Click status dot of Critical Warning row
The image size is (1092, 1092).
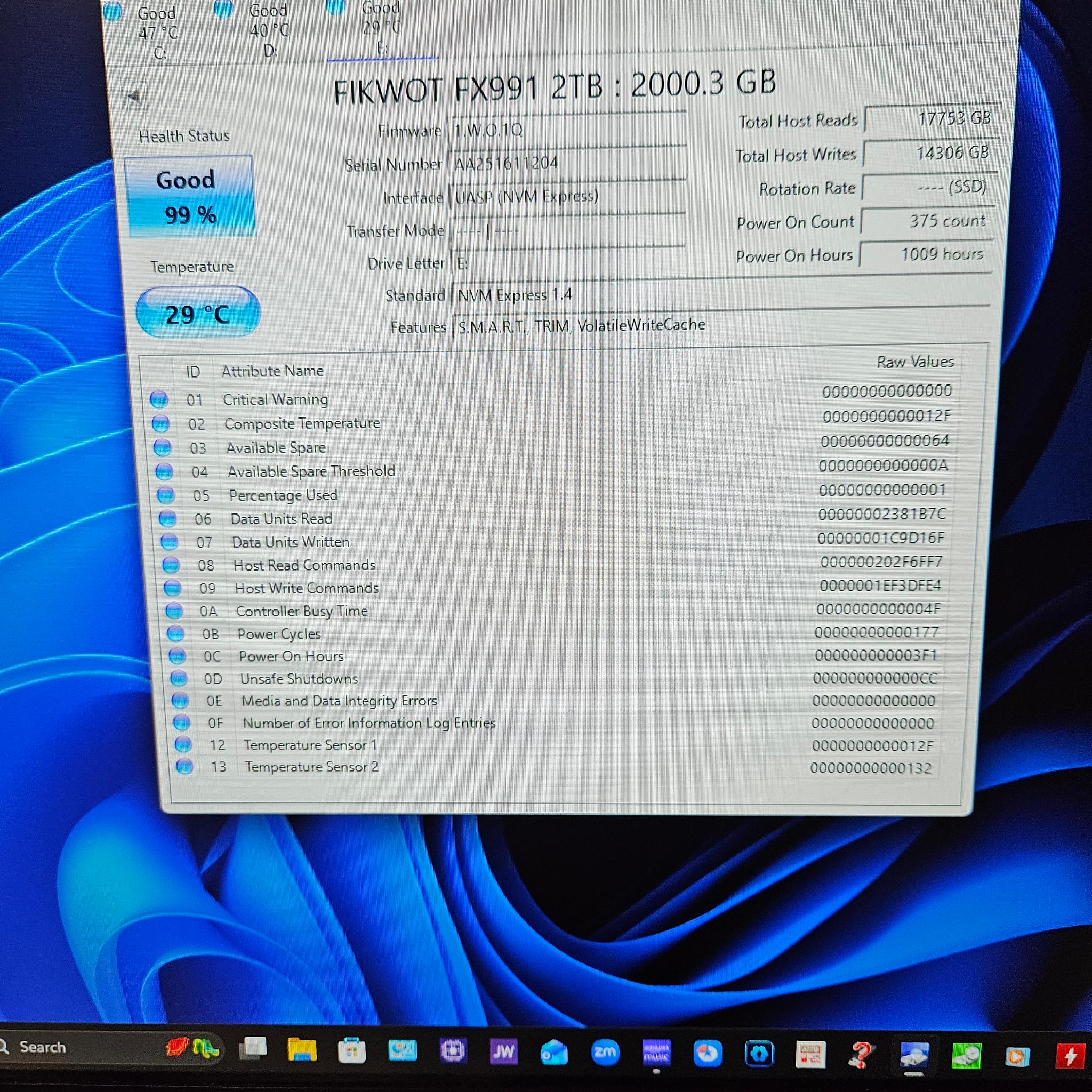pyautogui.click(x=159, y=399)
